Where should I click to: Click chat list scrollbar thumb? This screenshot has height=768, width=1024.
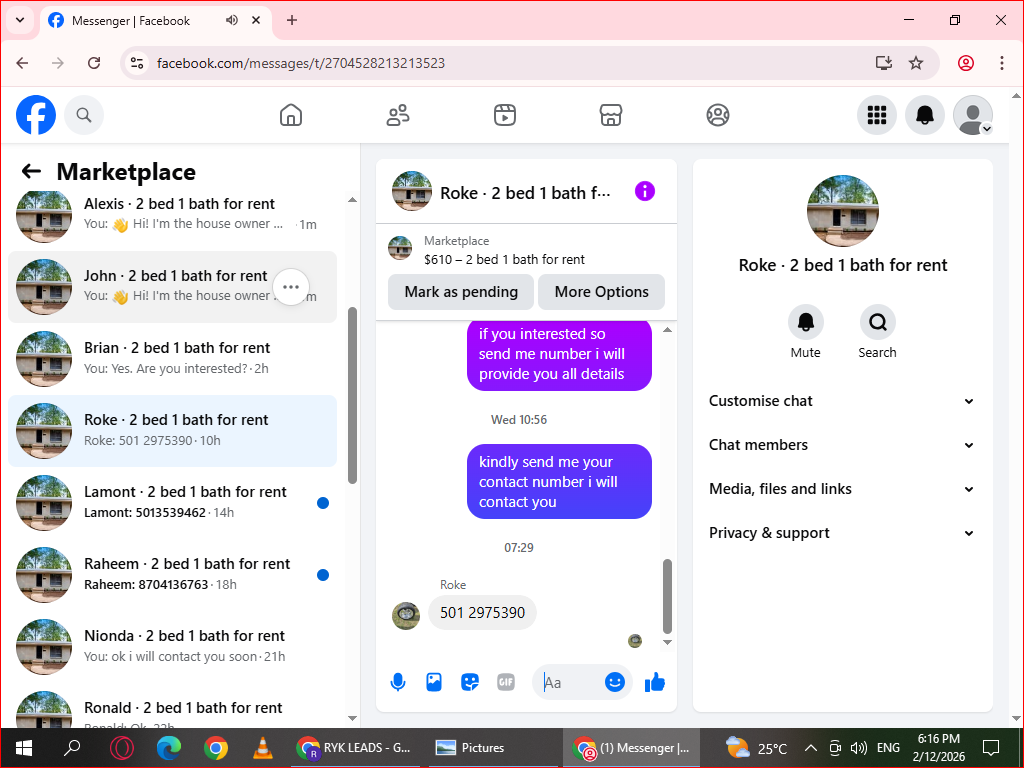(353, 396)
